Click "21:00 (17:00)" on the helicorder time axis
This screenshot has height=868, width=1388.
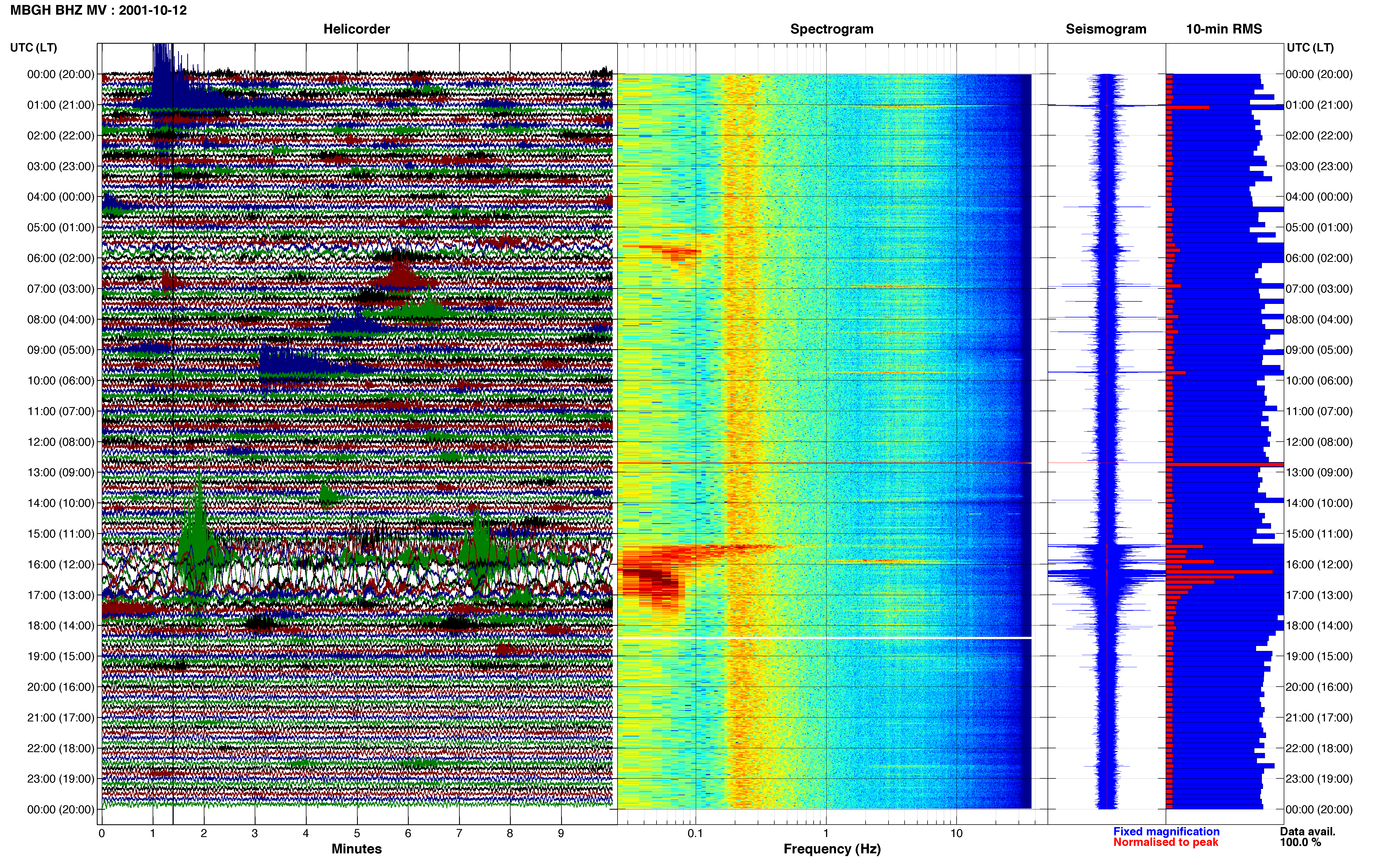[61, 718]
